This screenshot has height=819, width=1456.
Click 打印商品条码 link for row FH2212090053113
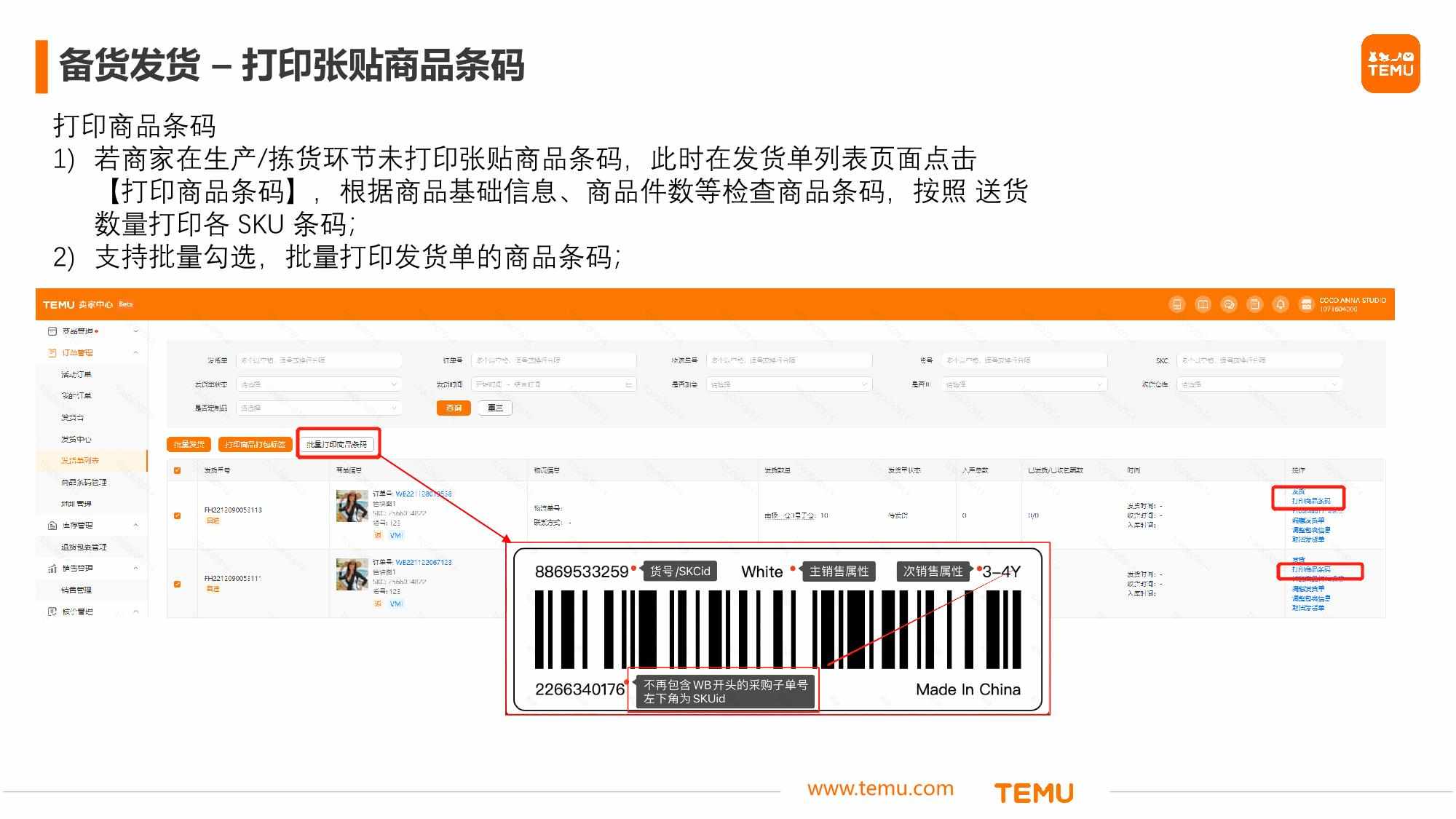[1311, 501]
